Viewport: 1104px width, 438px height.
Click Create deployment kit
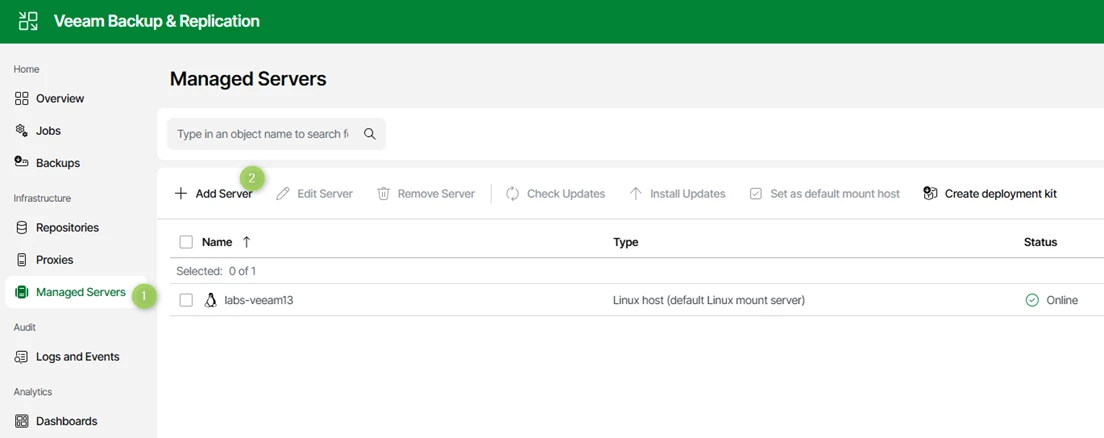[x=990, y=194]
